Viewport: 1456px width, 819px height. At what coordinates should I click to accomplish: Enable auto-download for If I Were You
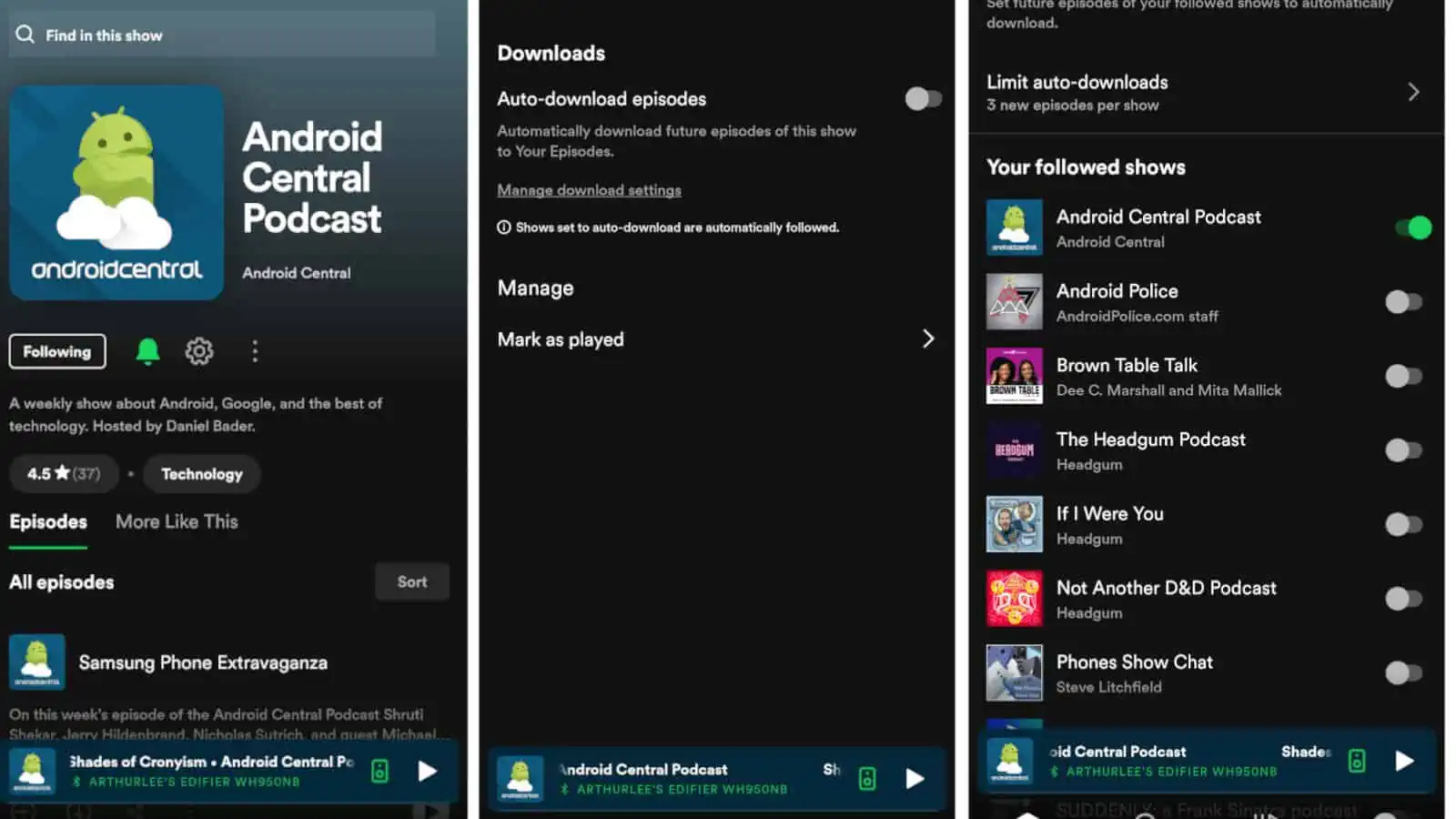pos(1402,524)
